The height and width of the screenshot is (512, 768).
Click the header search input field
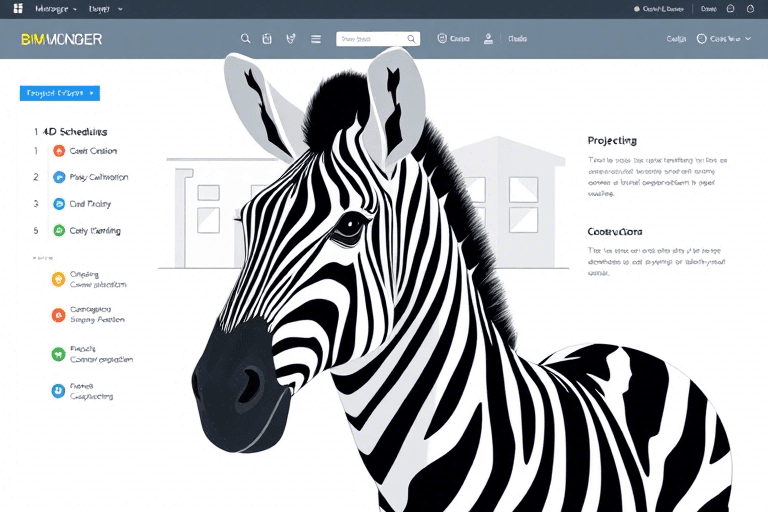372,39
